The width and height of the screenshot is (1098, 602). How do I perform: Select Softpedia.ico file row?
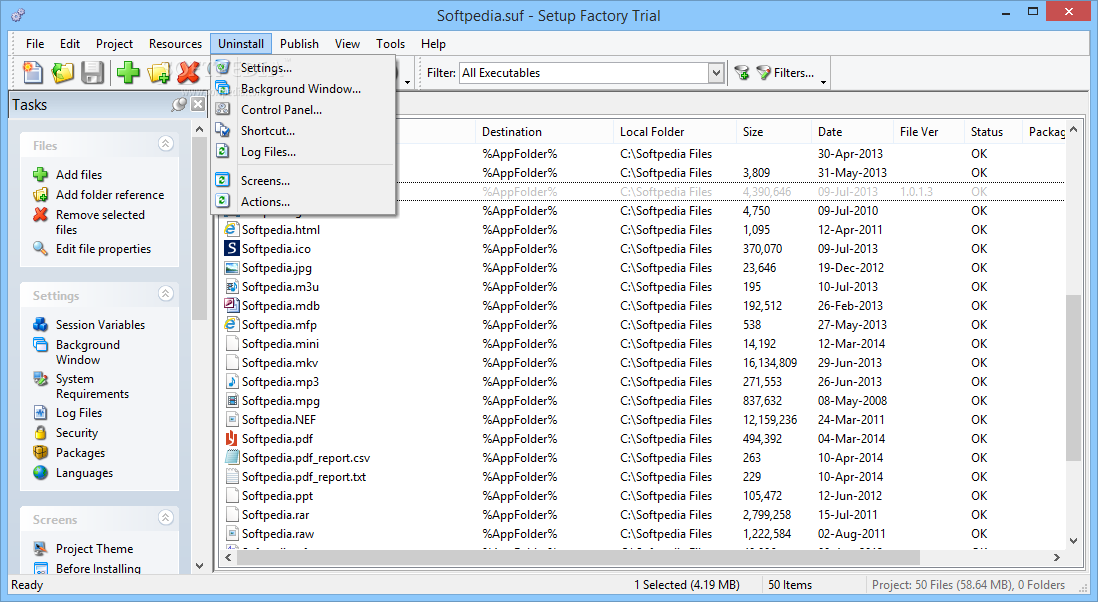643,248
